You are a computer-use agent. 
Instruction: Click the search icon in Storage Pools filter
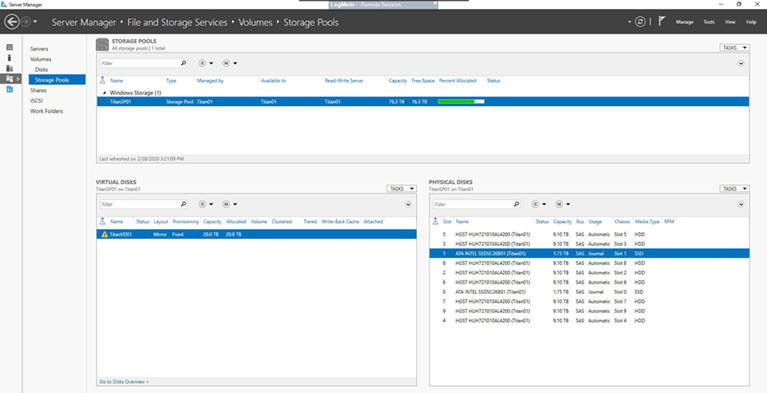[x=183, y=63]
